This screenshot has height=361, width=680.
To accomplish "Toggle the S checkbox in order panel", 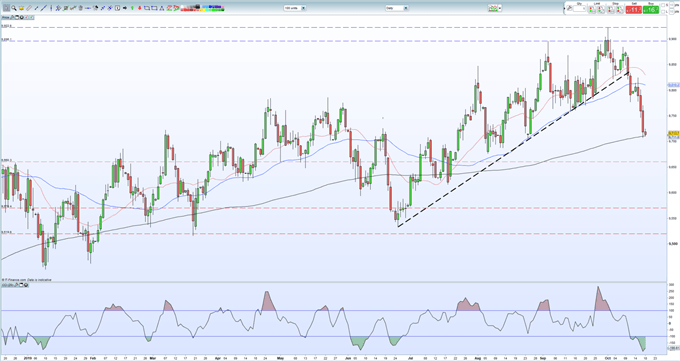I will pos(663,5).
